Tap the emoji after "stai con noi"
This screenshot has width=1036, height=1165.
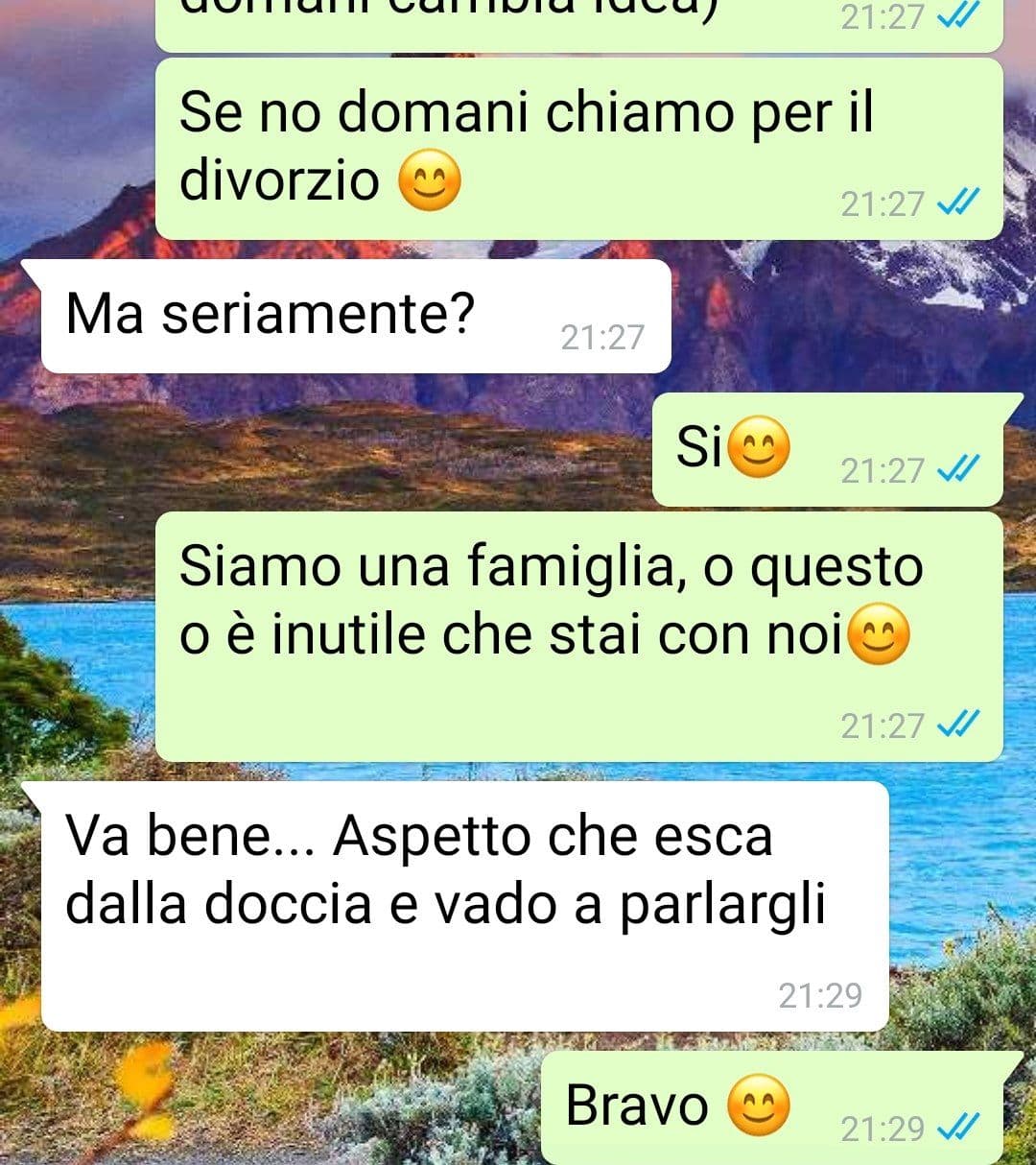(x=879, y=636)
